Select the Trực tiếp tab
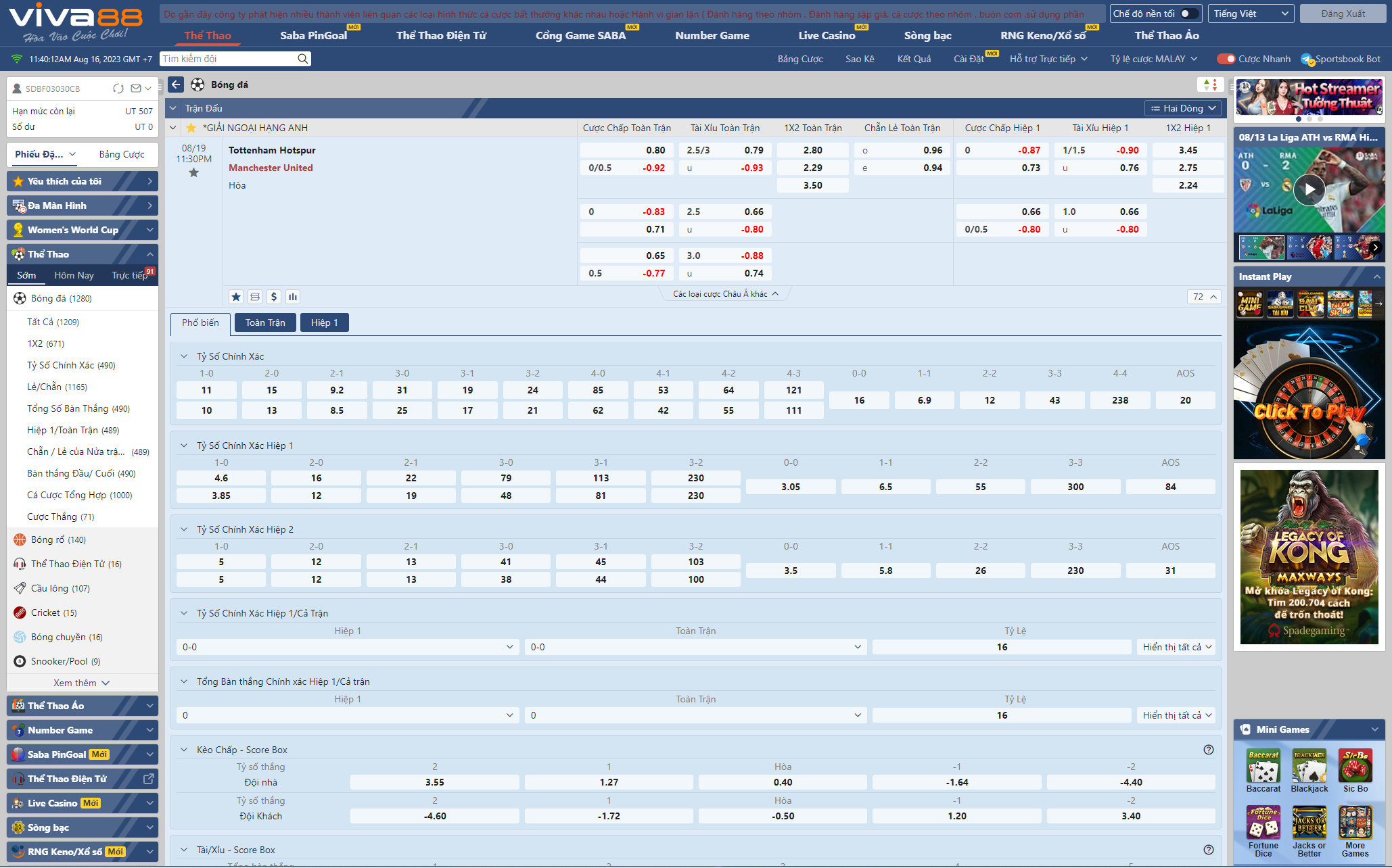The image size is (1392, 868). click(130, 275)
